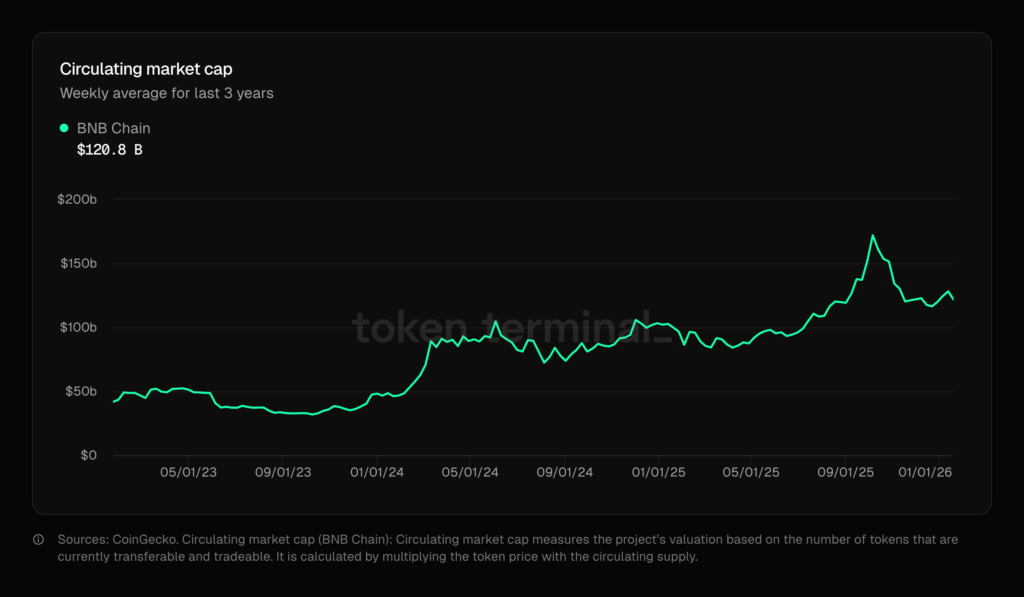Click the Circulating market cap title
1024x597 pixels.
tap(146, 69)
